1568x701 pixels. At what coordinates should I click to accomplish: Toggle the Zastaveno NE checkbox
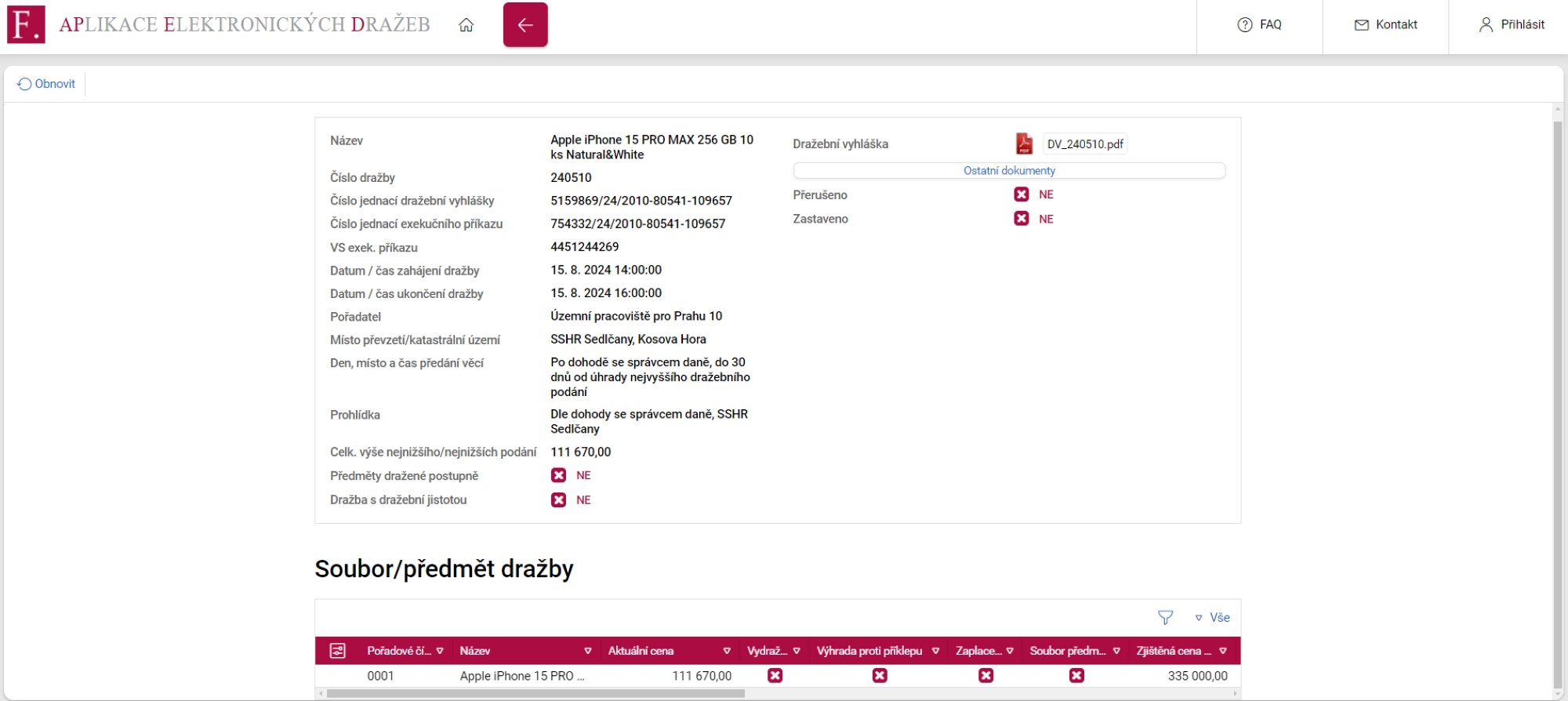[1022, 219]
